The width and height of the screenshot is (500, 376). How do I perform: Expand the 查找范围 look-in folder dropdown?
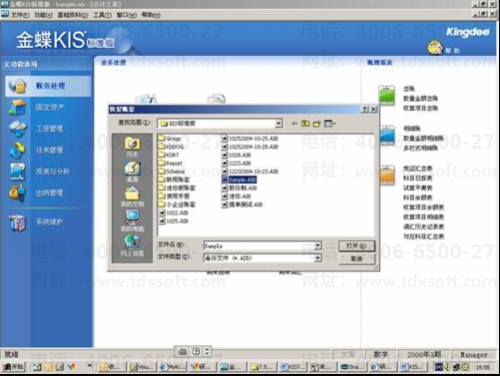pyautogui.click(x=278, y=124)
